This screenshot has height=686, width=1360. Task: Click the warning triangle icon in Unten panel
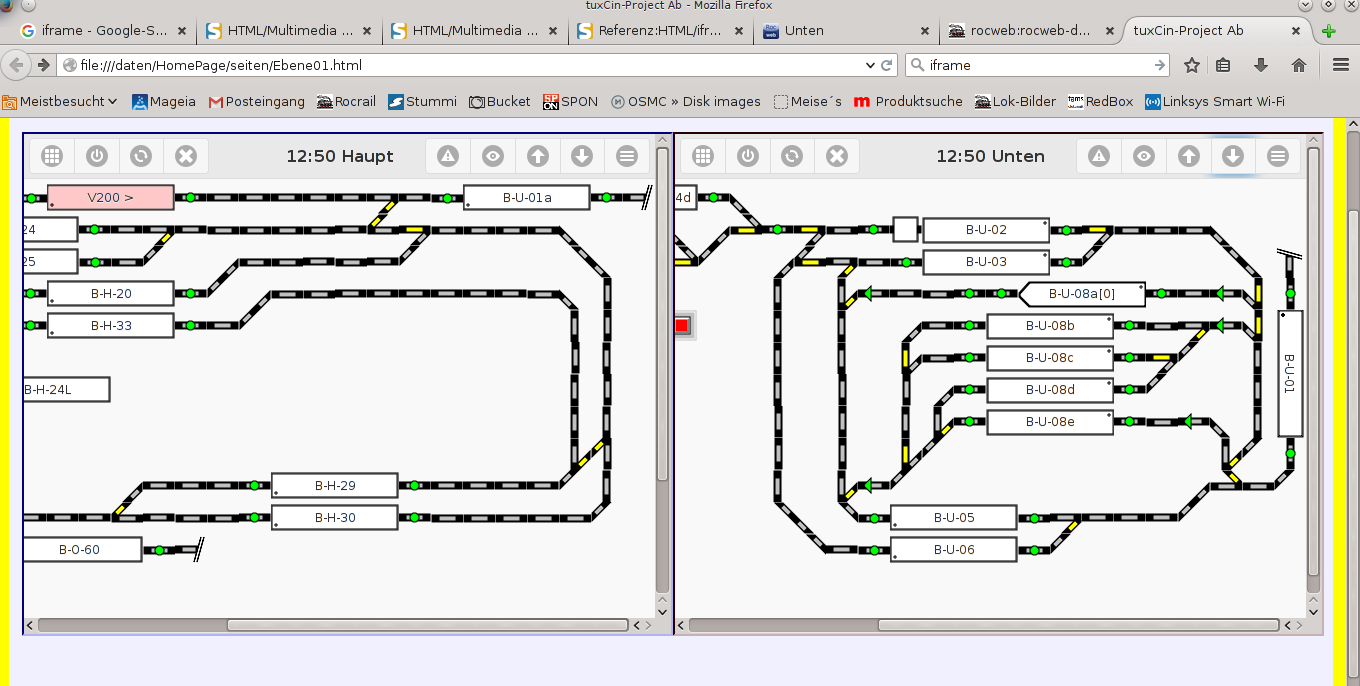point(1099,156)
